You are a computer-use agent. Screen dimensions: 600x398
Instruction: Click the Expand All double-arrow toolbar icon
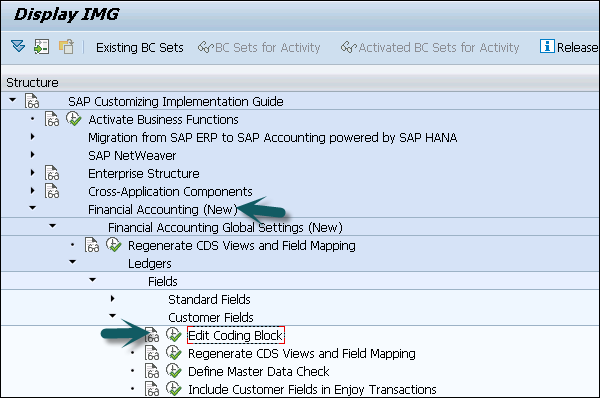tap(18, 47)
